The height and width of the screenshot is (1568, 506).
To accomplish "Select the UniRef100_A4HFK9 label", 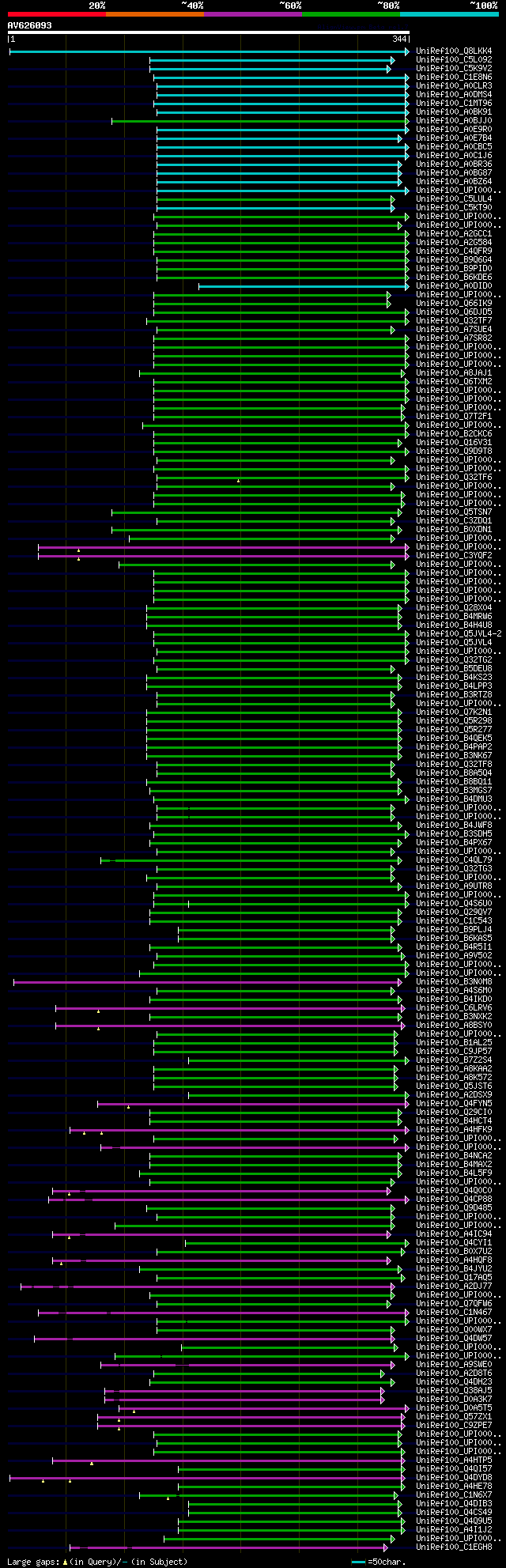I will point(454,1130).
